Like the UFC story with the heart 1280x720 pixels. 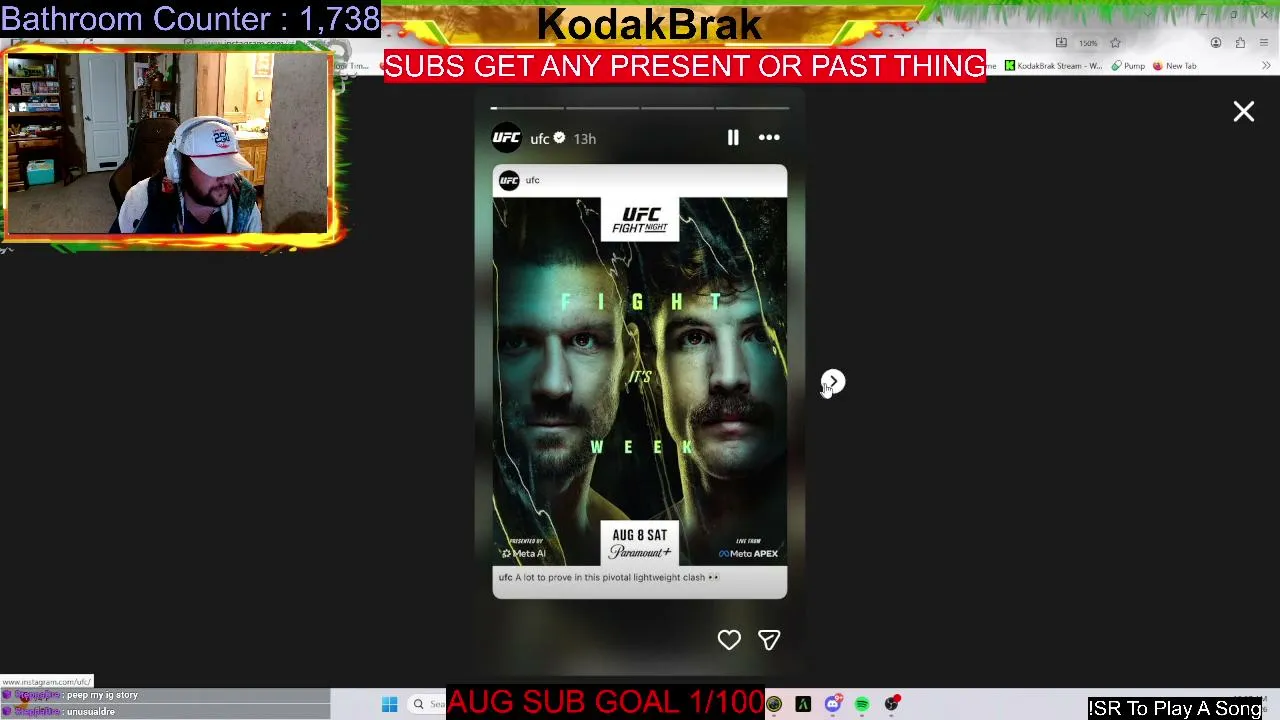[x=729, y=640]
